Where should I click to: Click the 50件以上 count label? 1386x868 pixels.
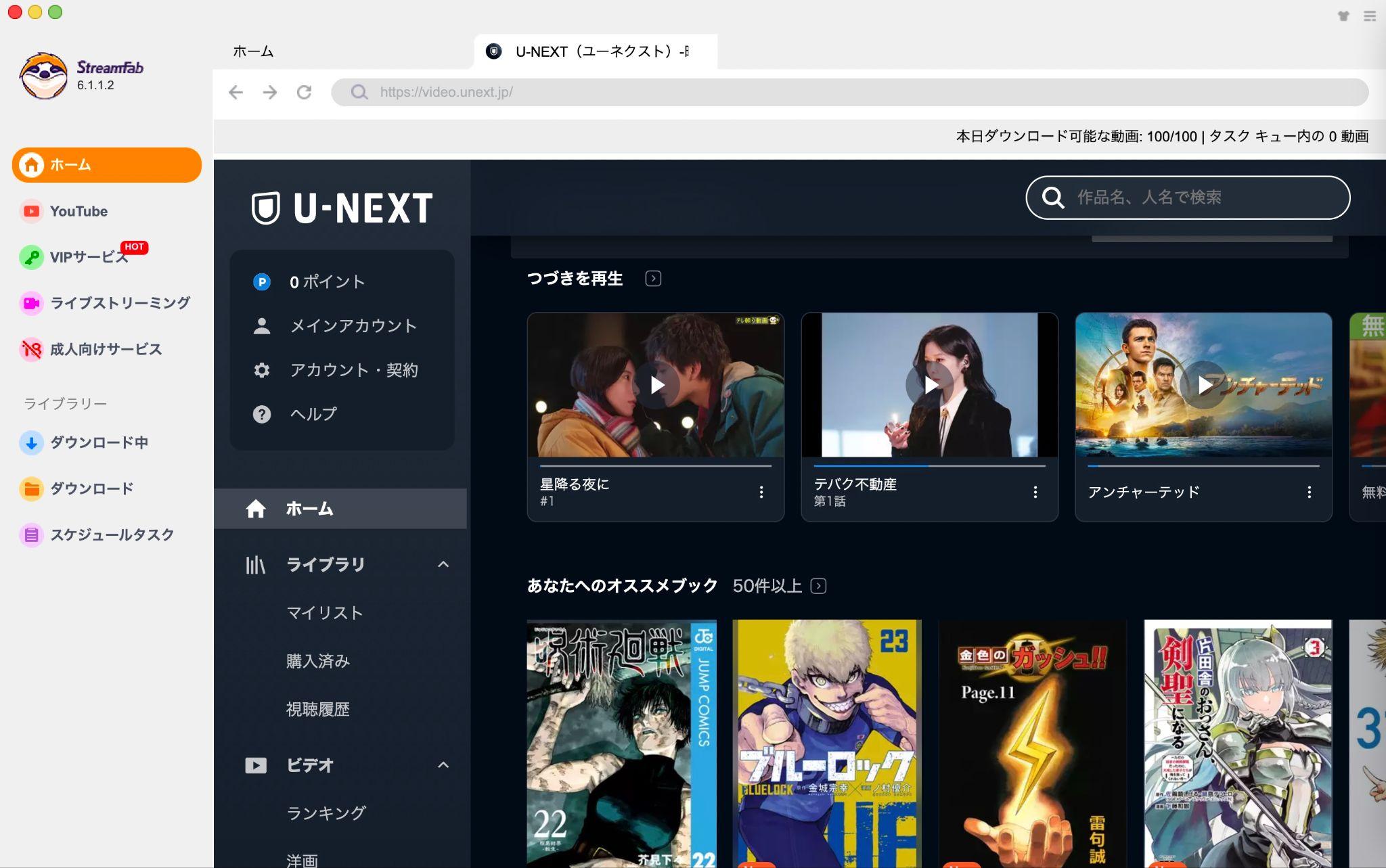tap(767, 586)
